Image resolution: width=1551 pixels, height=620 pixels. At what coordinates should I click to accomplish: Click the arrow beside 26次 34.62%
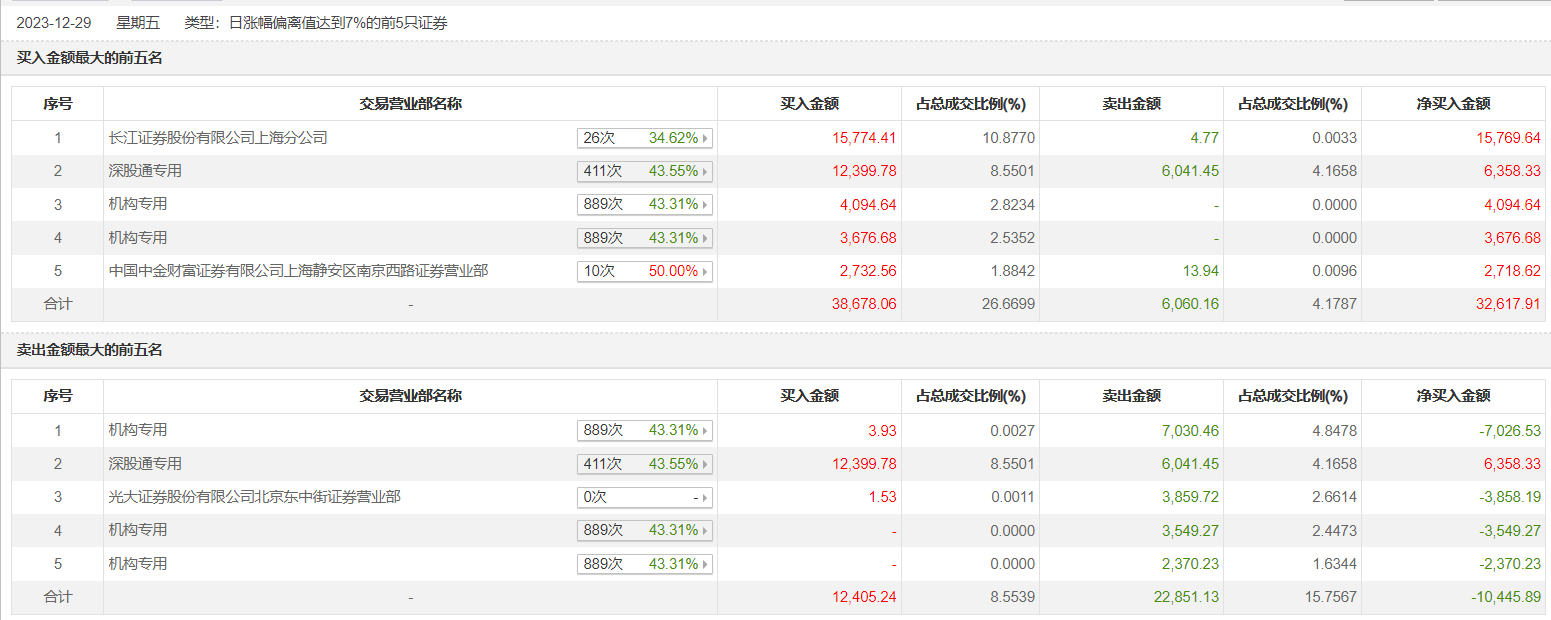pos(705,138)
